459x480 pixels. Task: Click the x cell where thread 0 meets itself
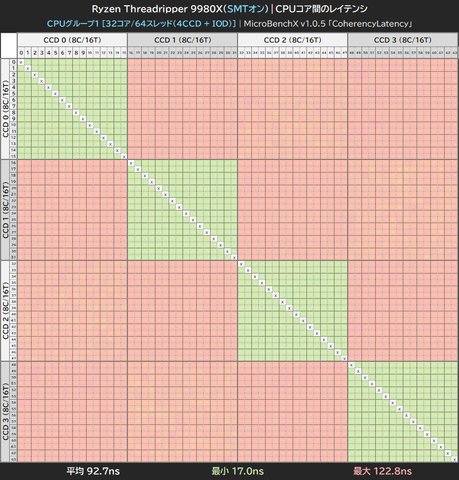21,62
